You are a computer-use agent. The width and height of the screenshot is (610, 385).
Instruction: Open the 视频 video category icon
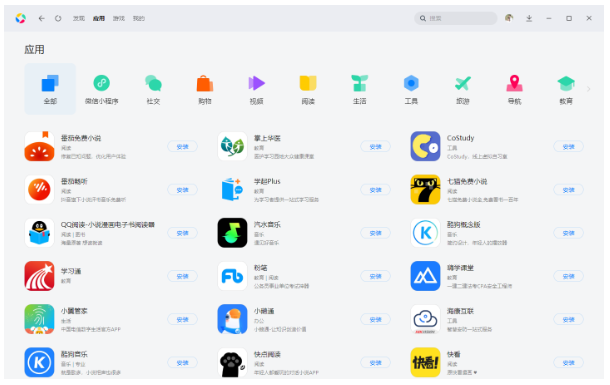point(256,83)
